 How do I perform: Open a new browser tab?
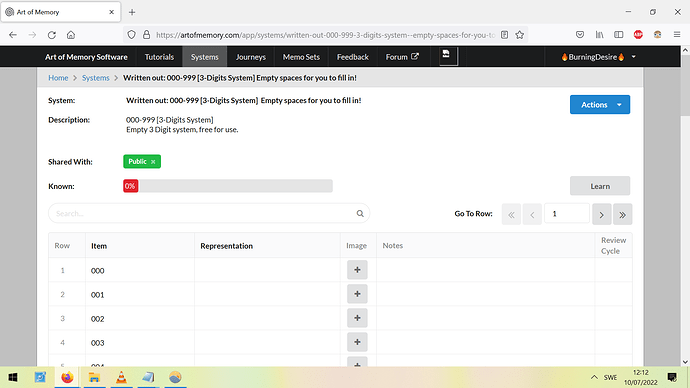132,12
